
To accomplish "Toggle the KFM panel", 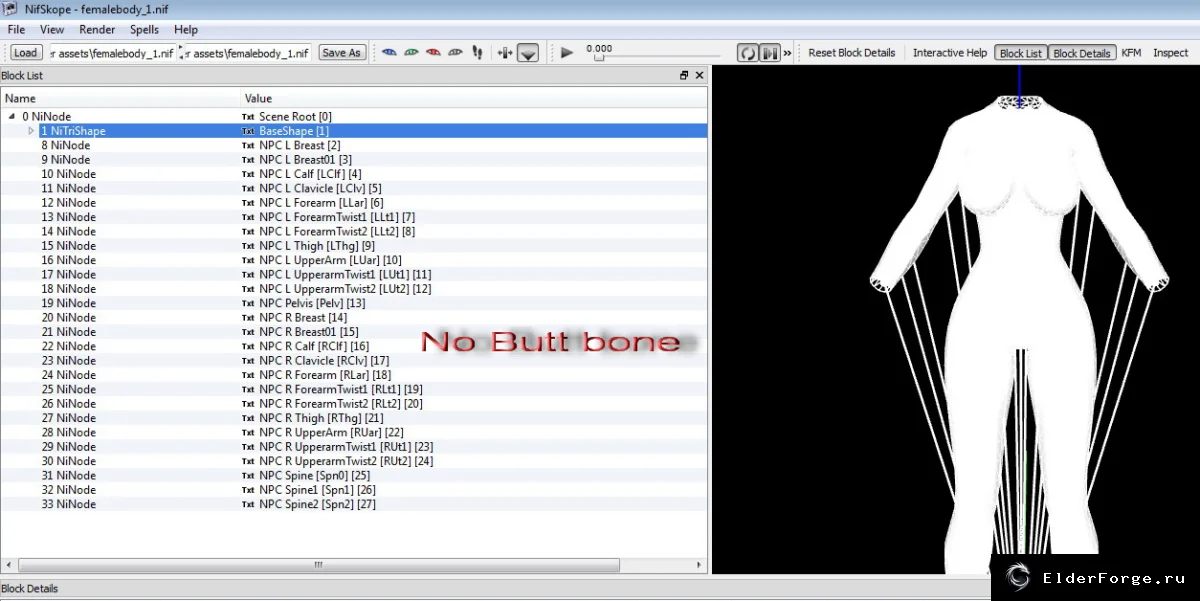I will point(1131,53).
